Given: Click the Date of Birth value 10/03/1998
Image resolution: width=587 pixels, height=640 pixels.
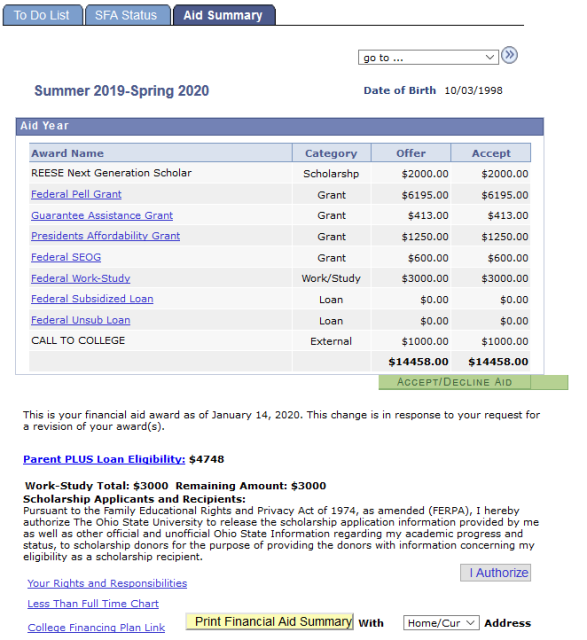Looking at the screenshot, I should coord(474,91).
